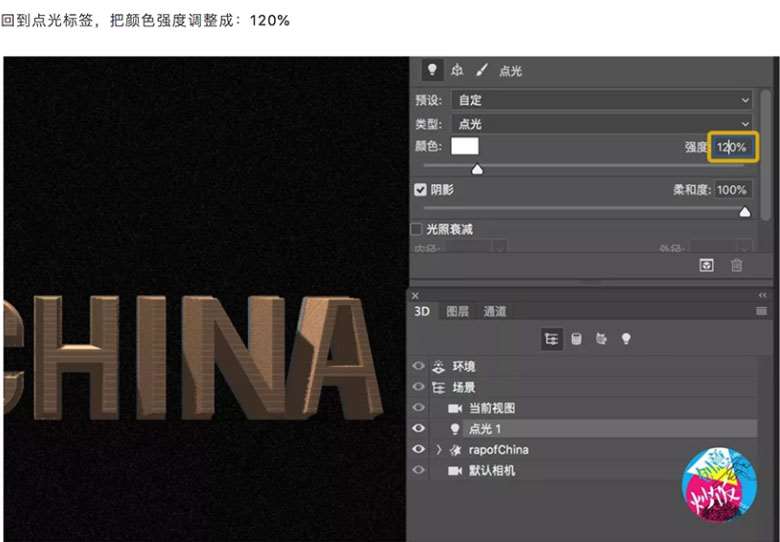Image resolution: width=780 pixels, height=542 pixels.
Task: Select the 点光 1 light row
Action: (592, 429)
